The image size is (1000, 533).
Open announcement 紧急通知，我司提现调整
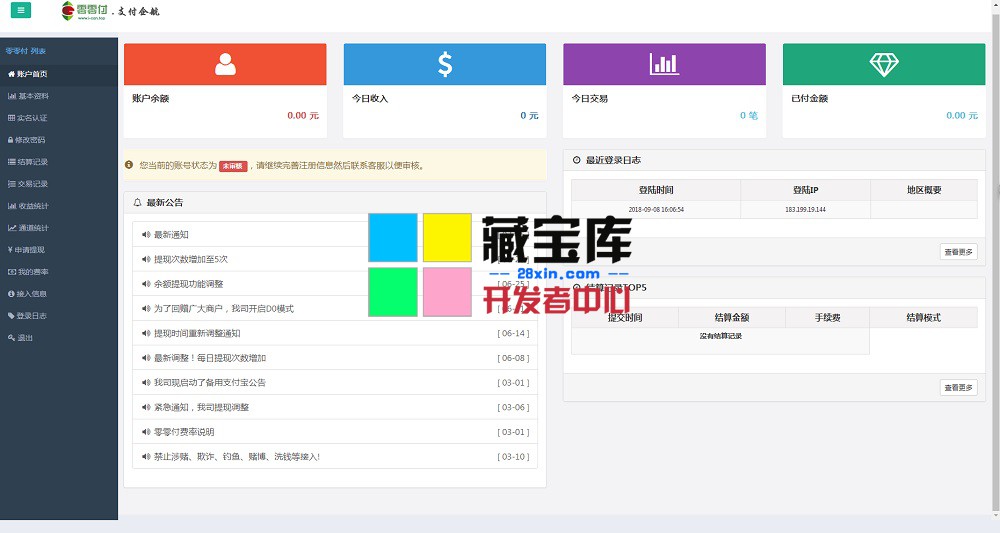[202, 407]
